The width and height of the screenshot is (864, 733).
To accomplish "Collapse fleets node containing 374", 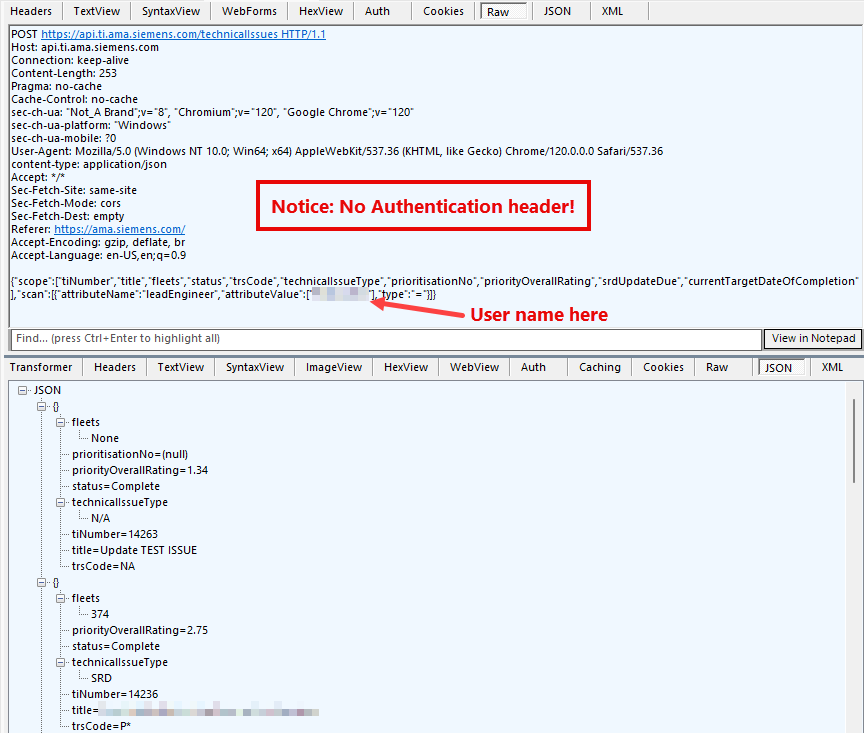I will (x=61, y=599).
